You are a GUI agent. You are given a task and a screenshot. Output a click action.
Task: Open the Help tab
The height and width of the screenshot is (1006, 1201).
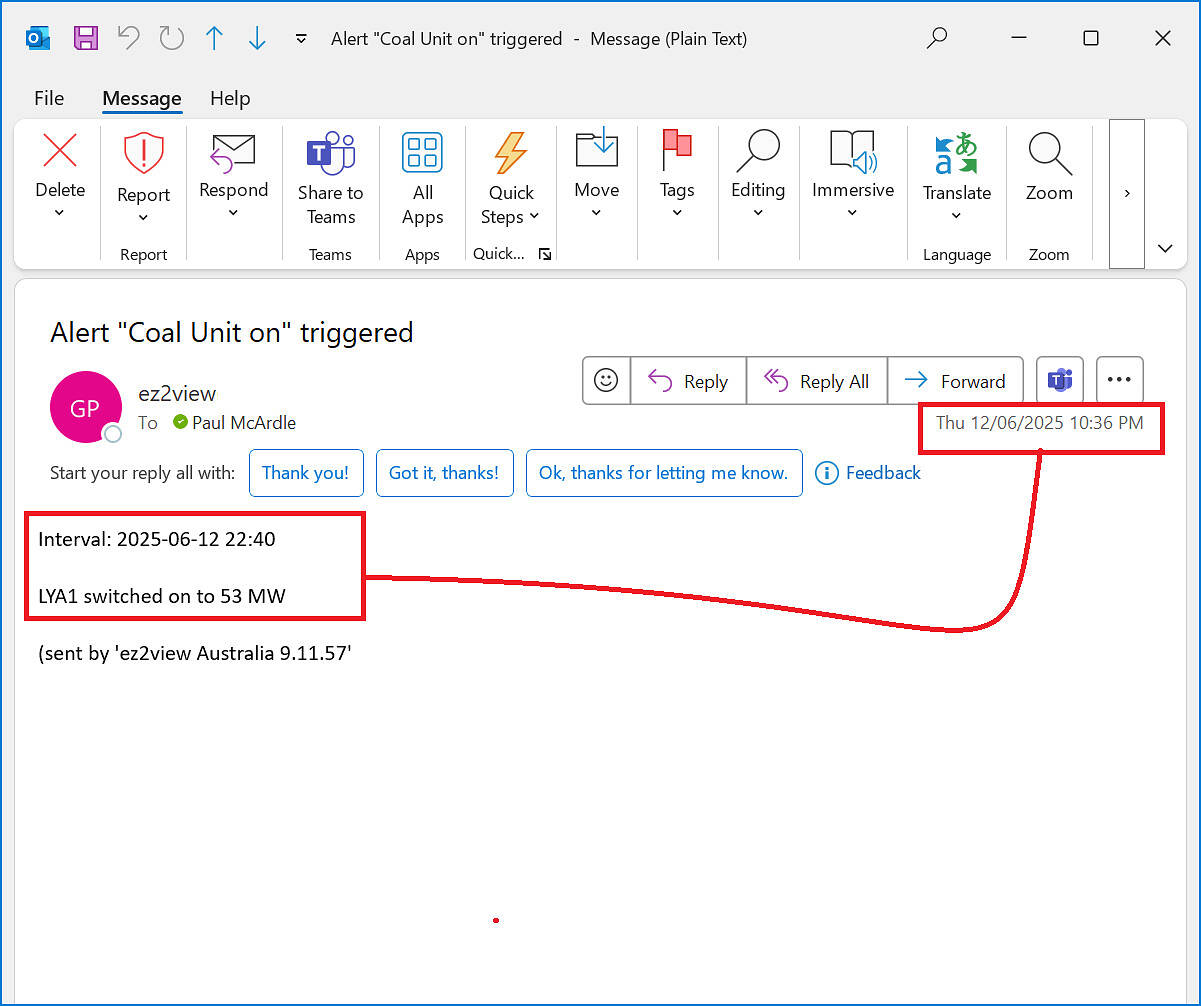pyautogui.click(x=230, y=98)
